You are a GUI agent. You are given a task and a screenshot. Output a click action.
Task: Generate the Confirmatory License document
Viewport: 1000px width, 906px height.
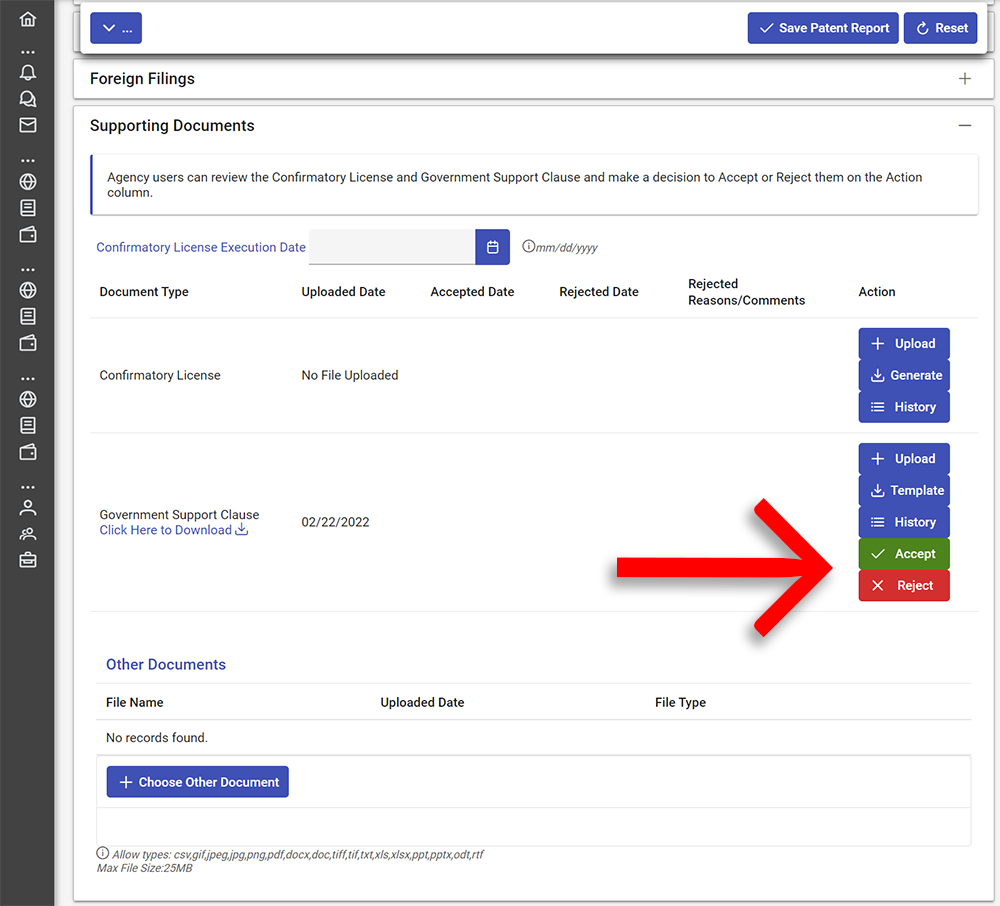[x=904, y=375]
